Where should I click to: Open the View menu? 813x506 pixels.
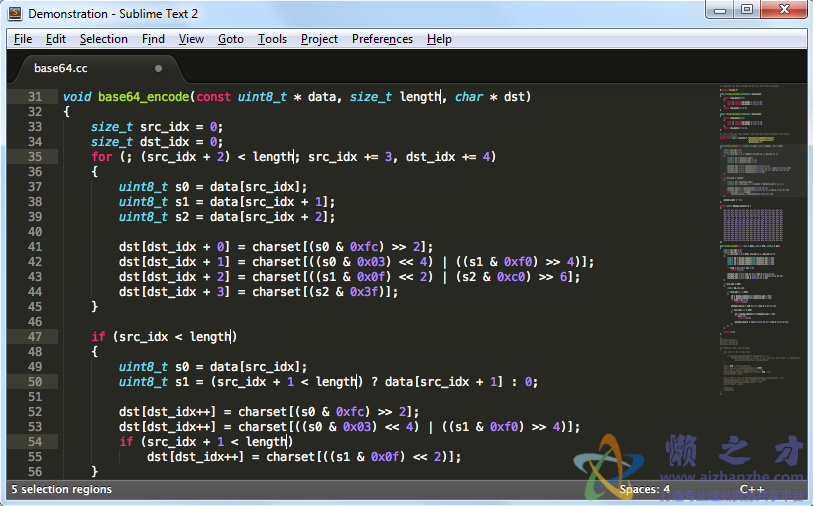[191, 39]
